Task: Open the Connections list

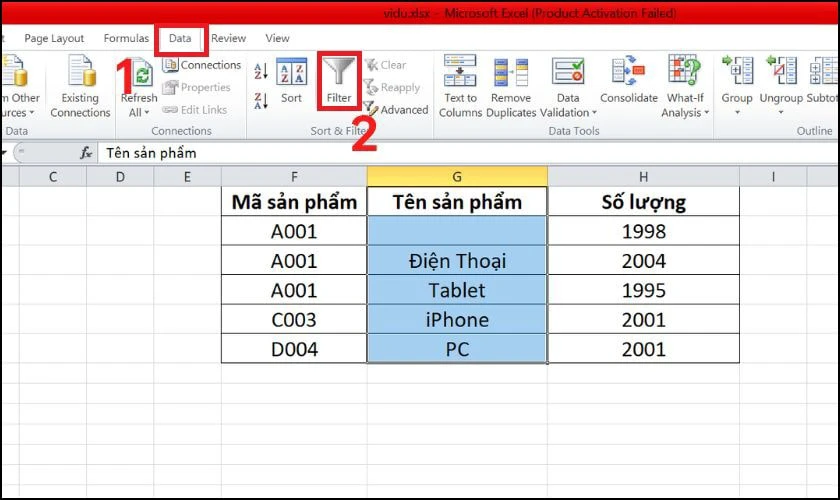Action: point(201,65)
